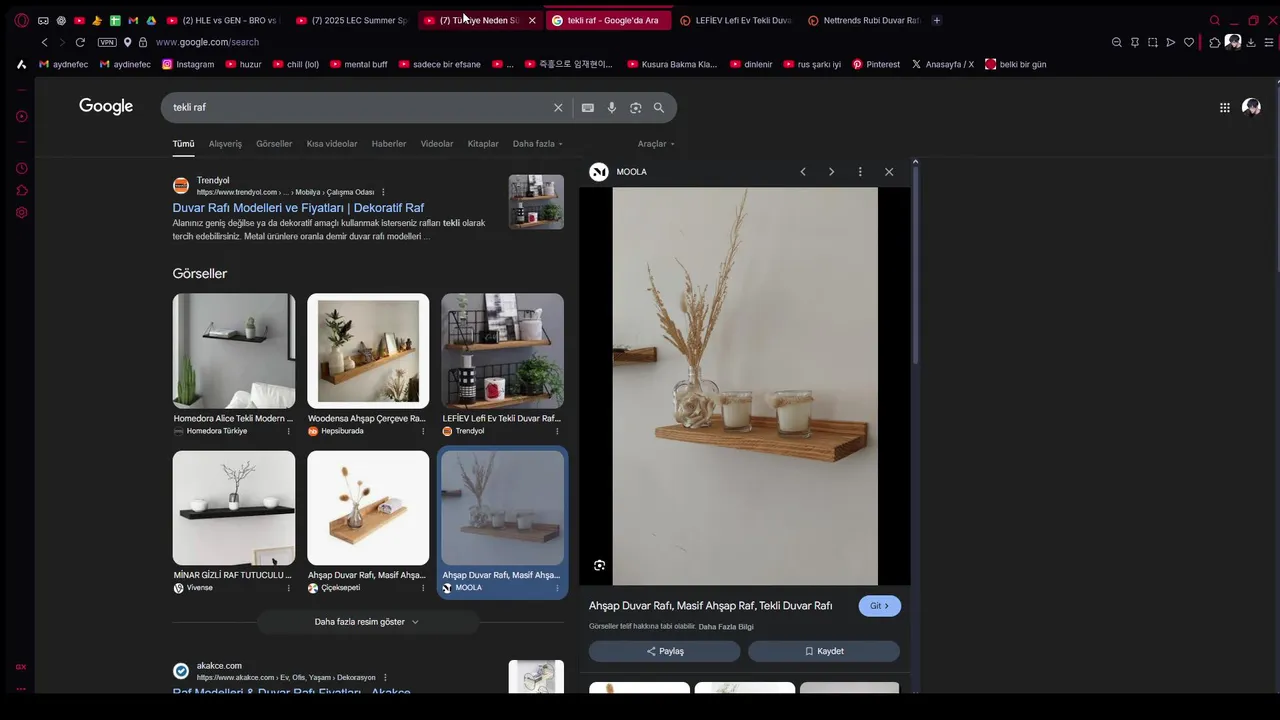The height and width of the screenshot is (720, 1280).
Task: Search open tabs with the magnifier icon
Action: pyautogui.click(x=1215, y=20)
